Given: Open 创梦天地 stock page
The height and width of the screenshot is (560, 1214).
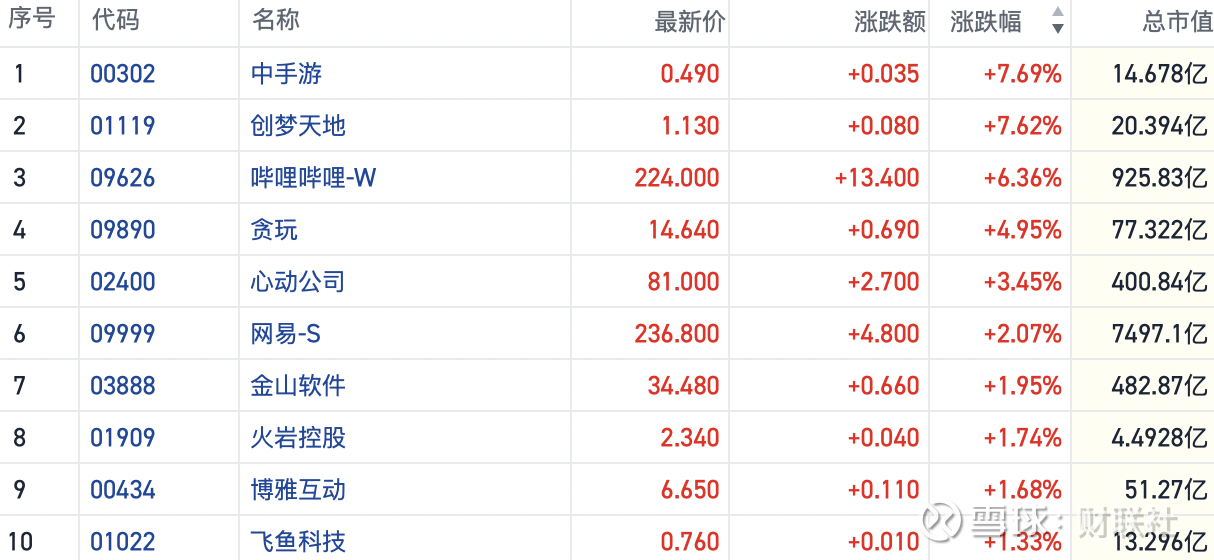Looking at the screenshot, I should coord(298,126).
